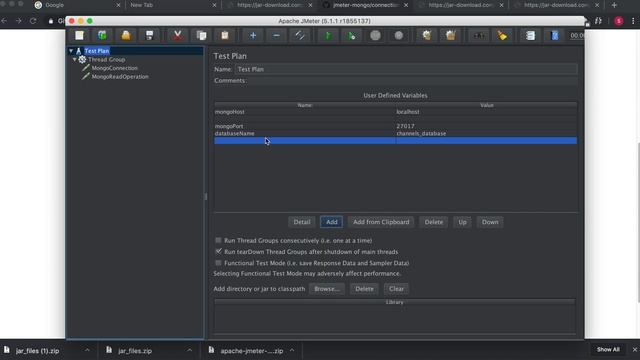Click the Detail button
640x360 pixels.
pyautogui.click(x=302, y=222)
